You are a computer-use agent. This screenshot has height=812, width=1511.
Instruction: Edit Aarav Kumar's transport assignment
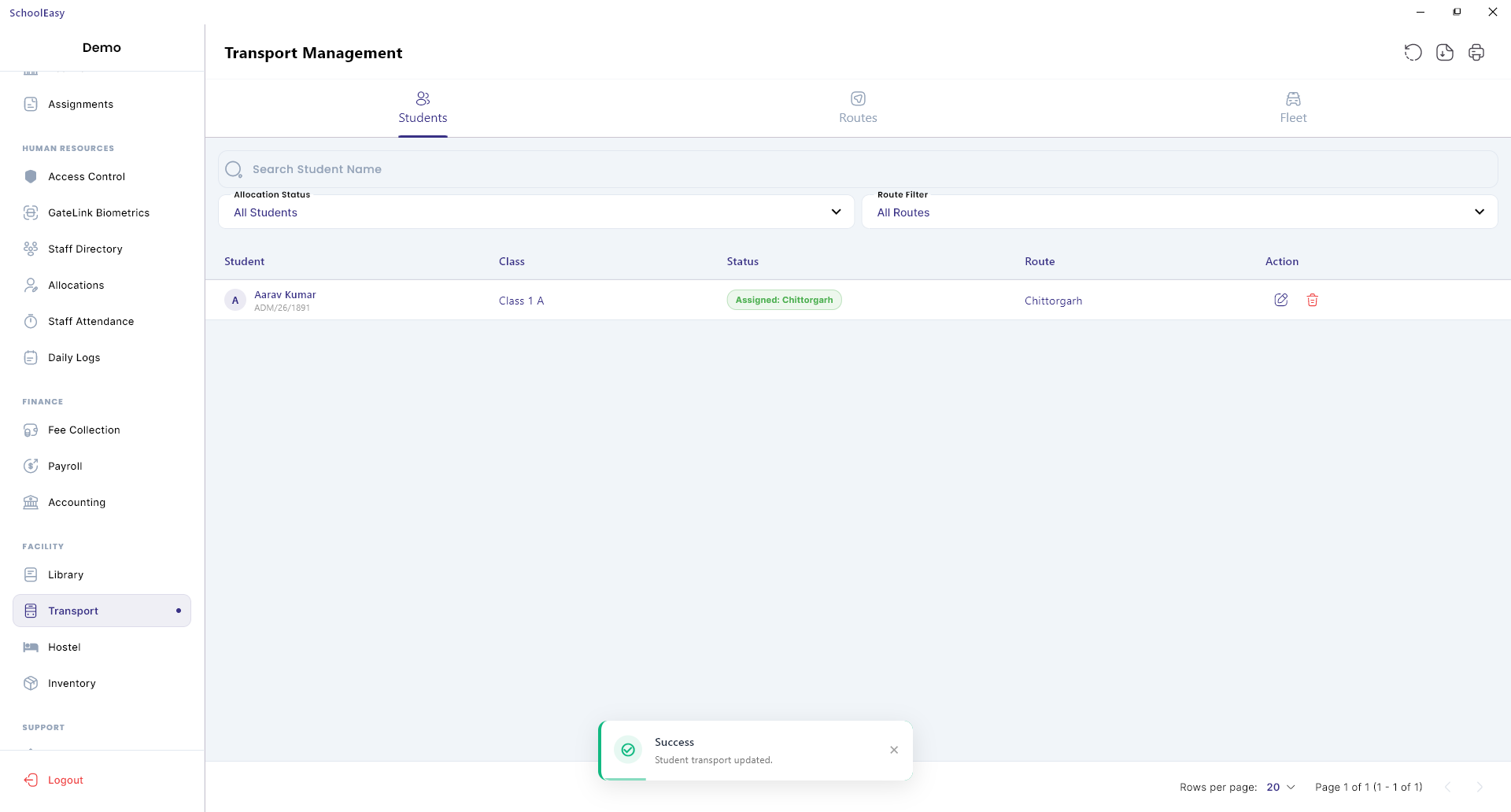click(x=1281, y=300)
